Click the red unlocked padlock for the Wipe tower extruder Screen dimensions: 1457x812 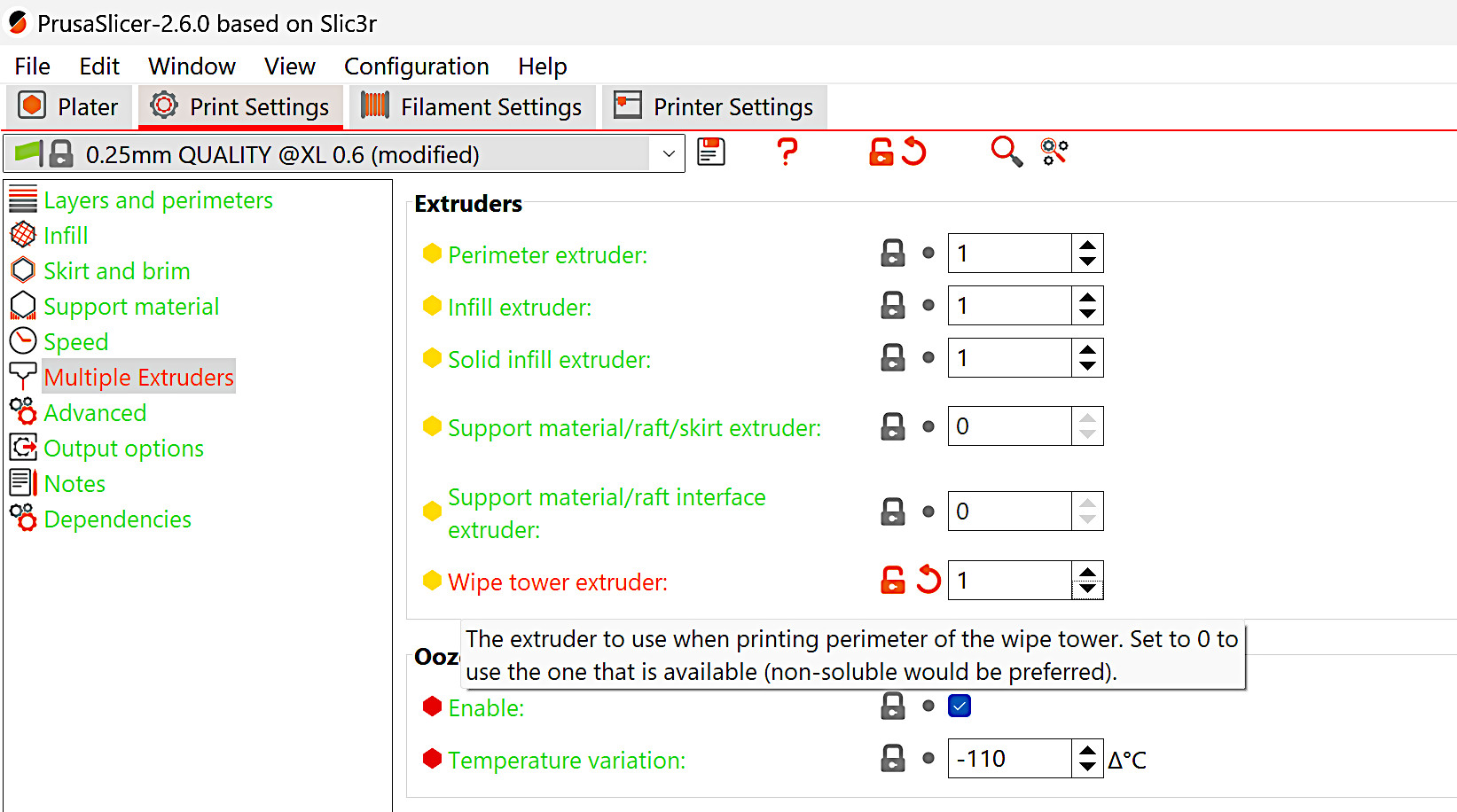(x=892, y=580)
